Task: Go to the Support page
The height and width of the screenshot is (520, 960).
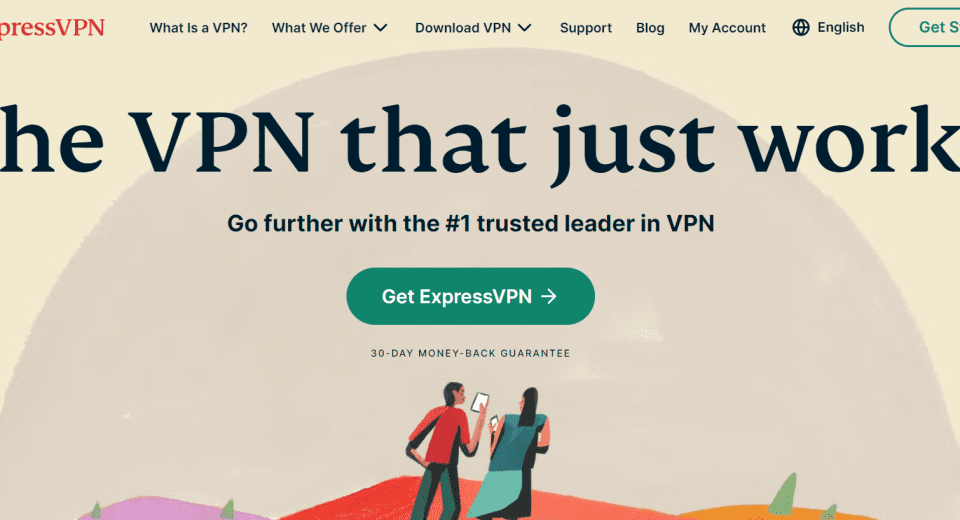Action: pyautogui.click(x=585, y=28)
